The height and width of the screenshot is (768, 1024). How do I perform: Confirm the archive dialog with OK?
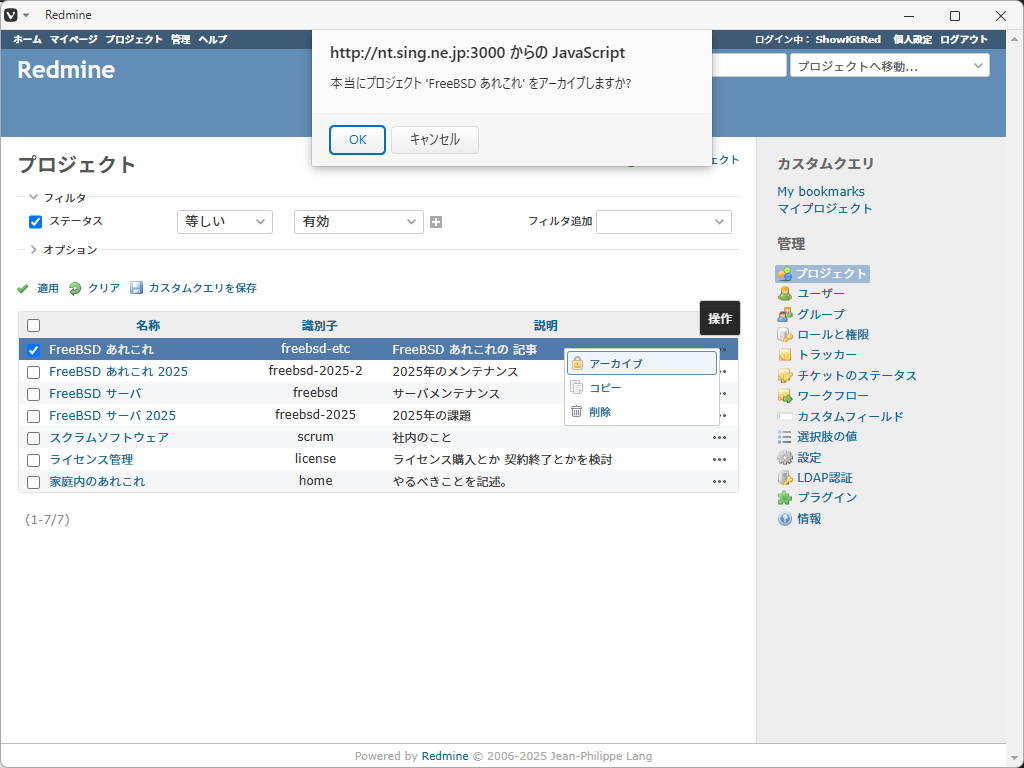point(357,140)
